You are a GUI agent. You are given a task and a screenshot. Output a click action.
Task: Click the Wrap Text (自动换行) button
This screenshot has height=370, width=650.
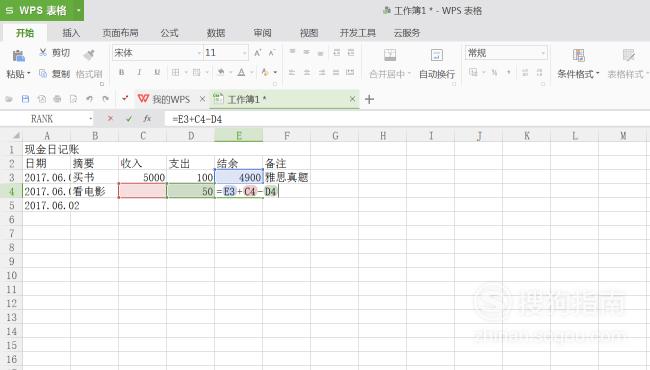(x=437, y=64)
